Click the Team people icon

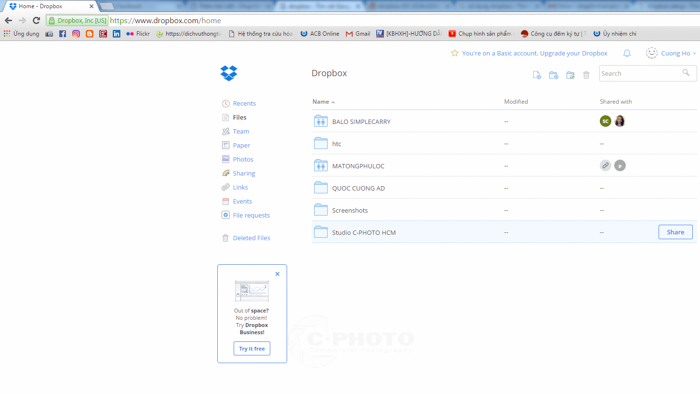[x=226, y=131]
